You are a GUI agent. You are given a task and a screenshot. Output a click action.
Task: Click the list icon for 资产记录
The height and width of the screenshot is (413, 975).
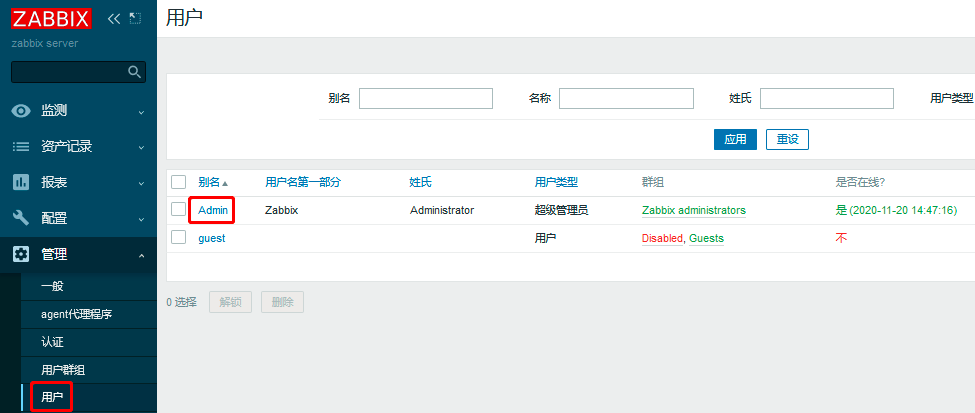click(22, 147)
